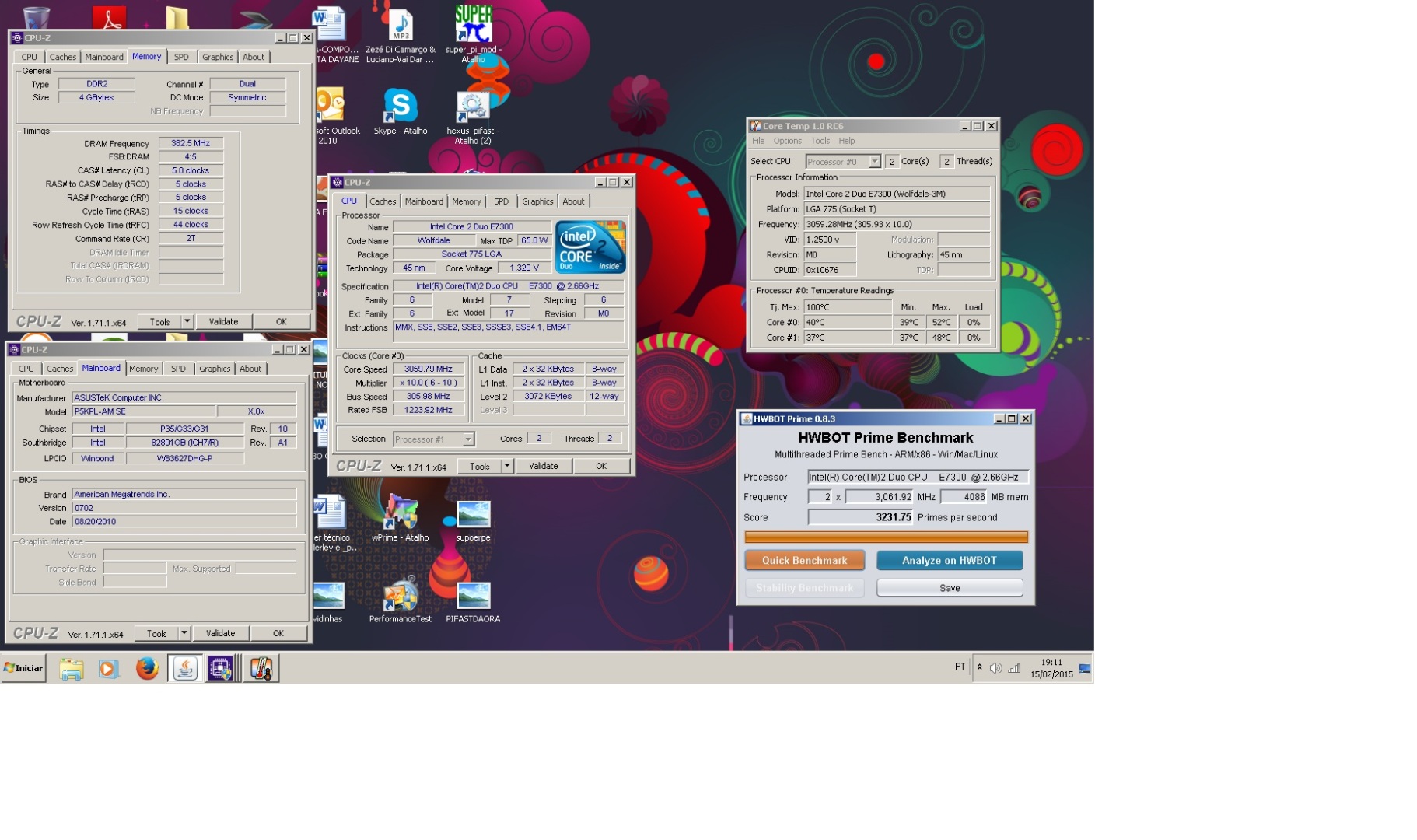The width and height of the screenshot is (1417, 840).
Task: Open the Microsoft Outlook 2010 shortcut
Action: click(330, 105)
